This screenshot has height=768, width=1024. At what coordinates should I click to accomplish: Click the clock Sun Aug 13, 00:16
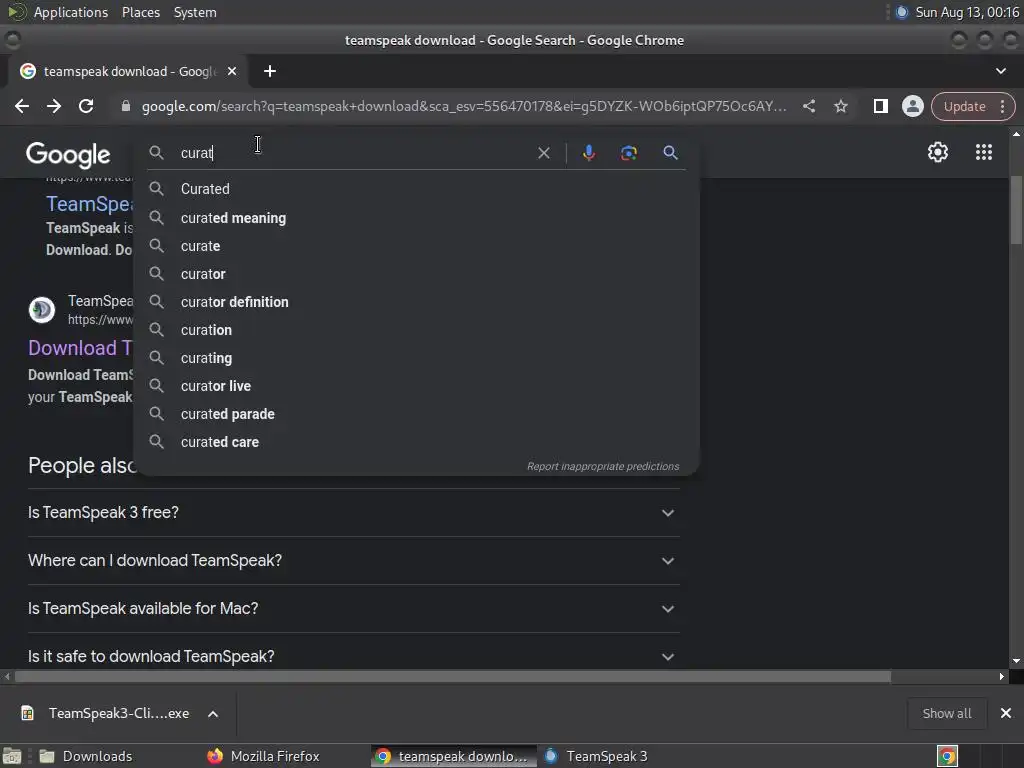(x=967, y=12)
